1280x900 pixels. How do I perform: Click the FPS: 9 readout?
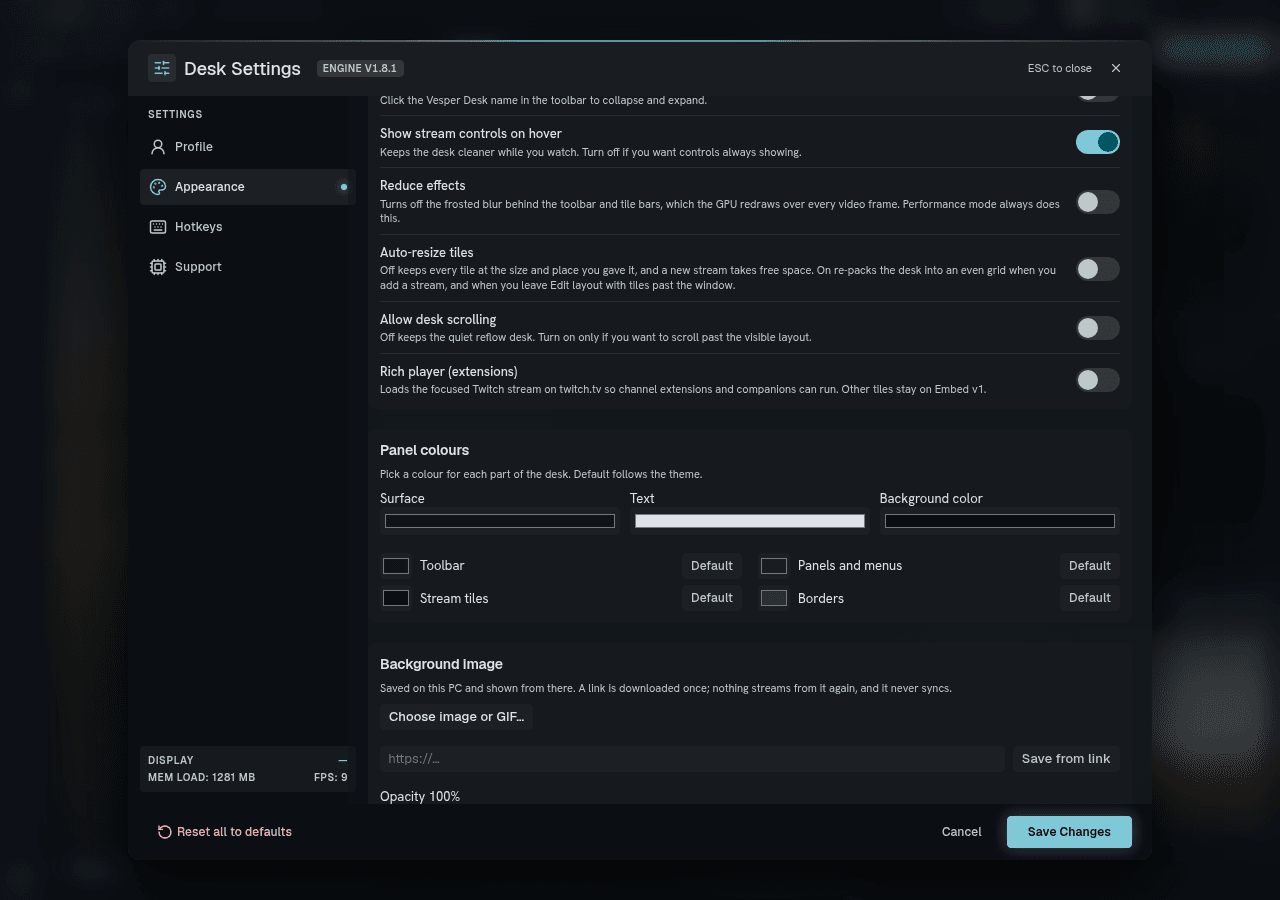click(x=331, y=777)
